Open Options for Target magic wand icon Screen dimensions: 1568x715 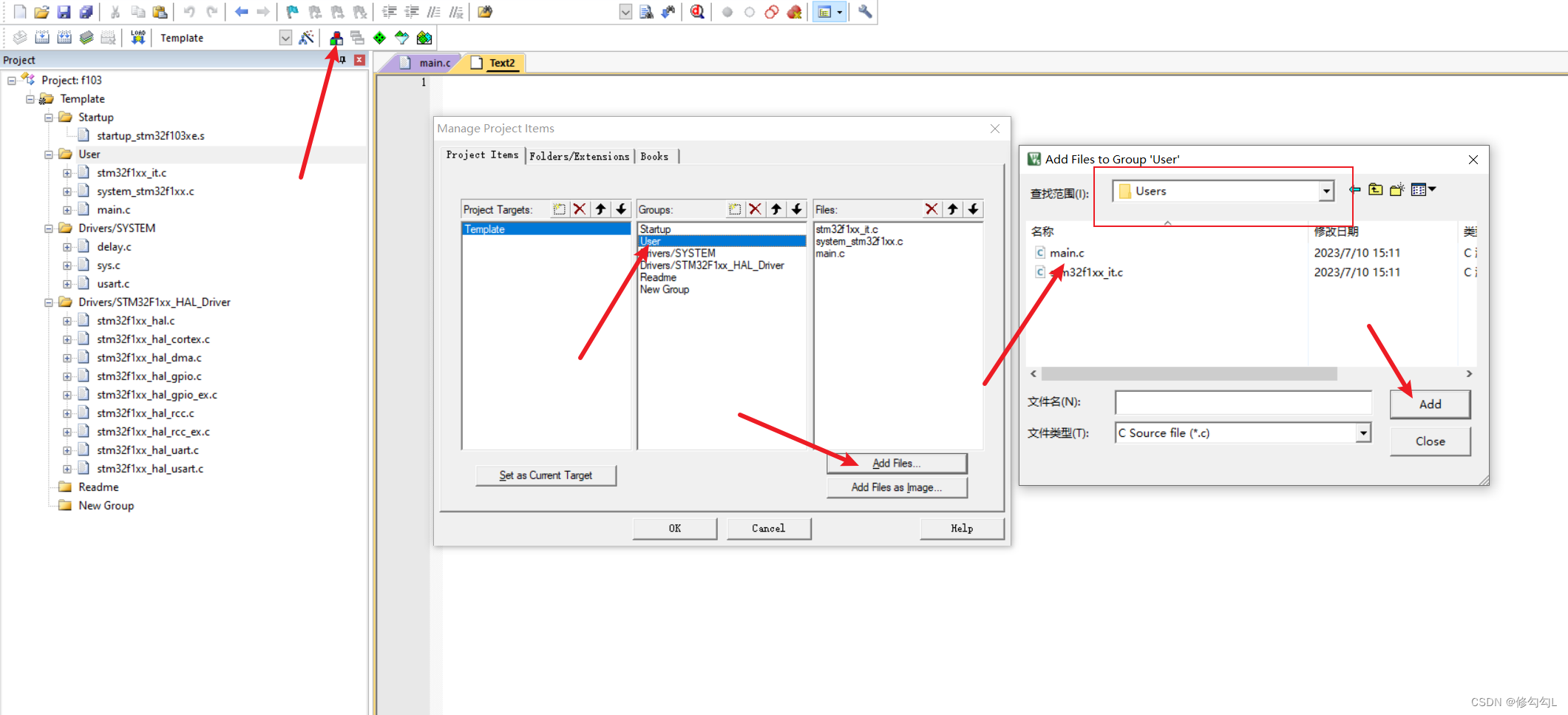(306, 38)
